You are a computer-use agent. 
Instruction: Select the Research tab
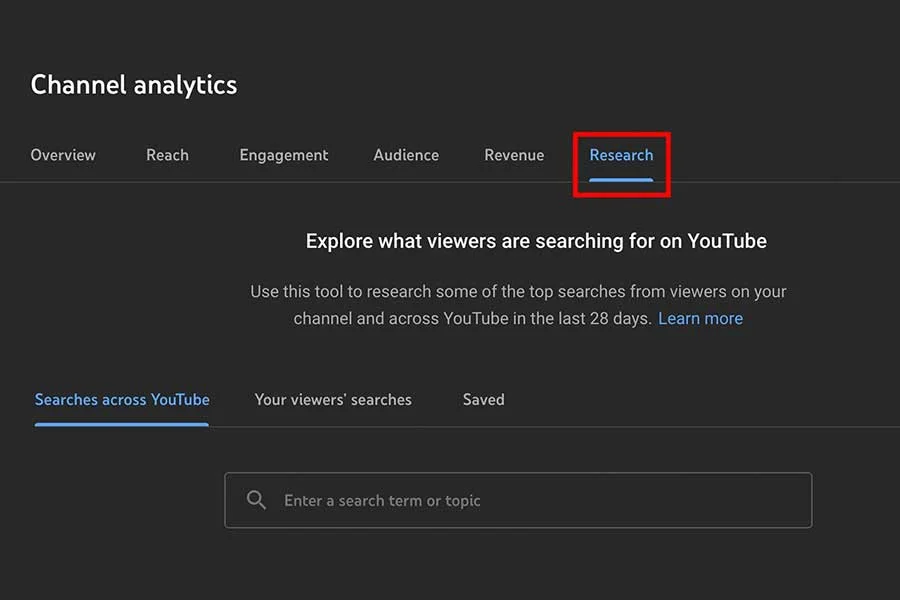621,155
